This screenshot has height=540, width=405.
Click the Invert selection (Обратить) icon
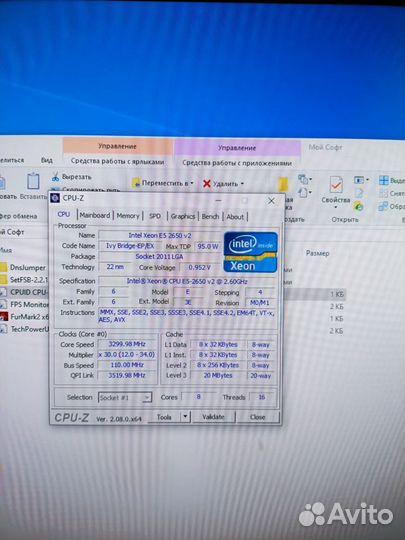tap(383, 206)
